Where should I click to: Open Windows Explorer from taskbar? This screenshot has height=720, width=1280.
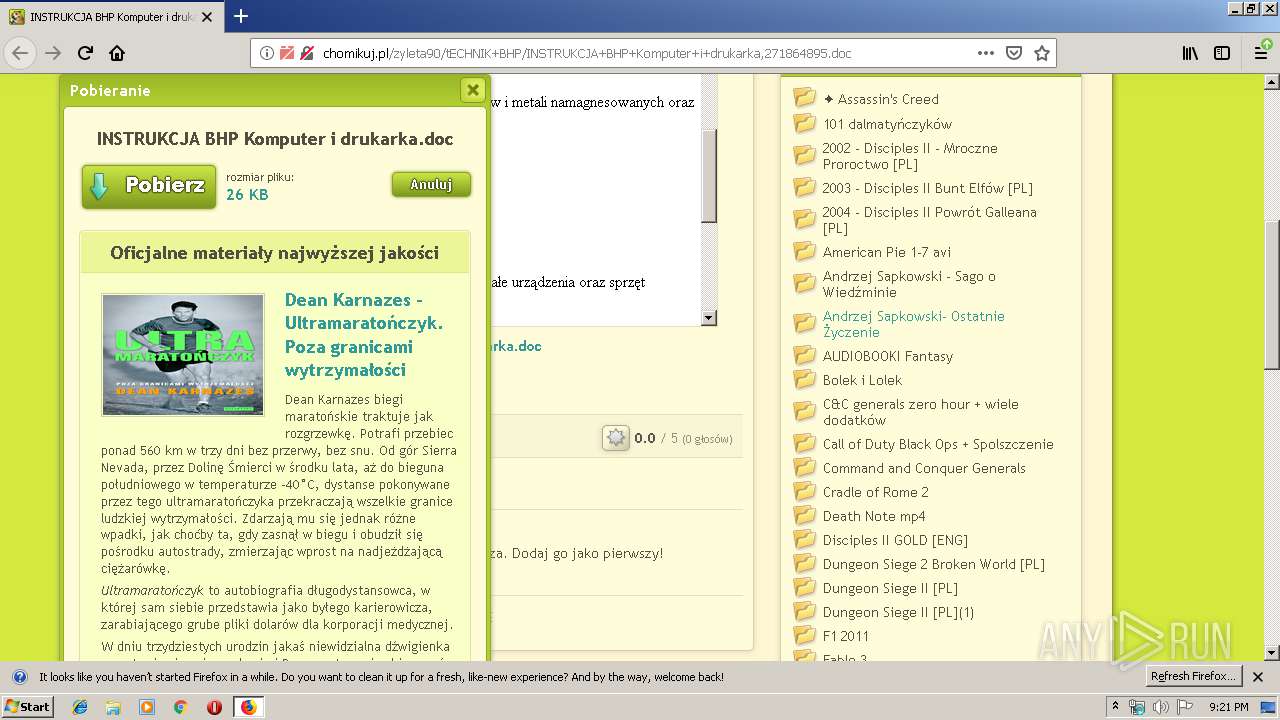113,707
